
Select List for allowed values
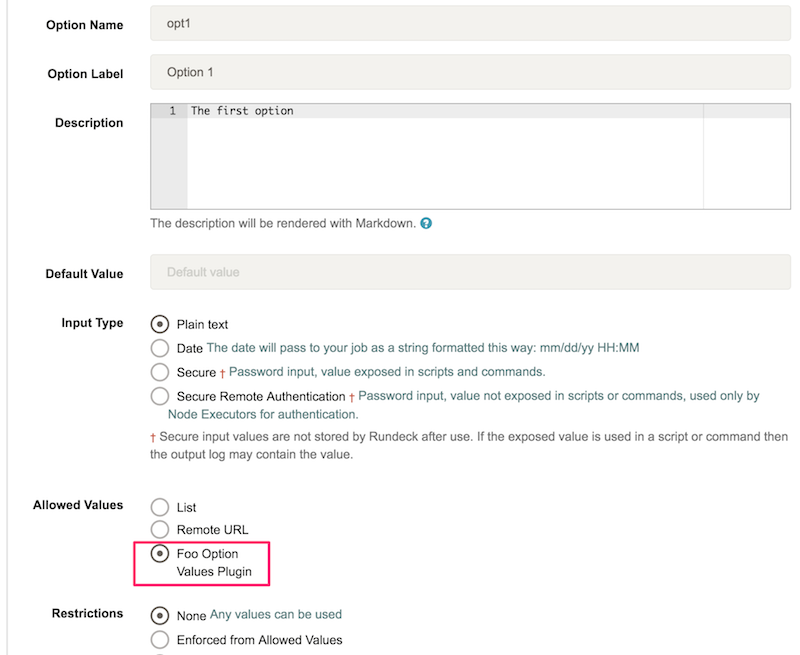point(160,507)
